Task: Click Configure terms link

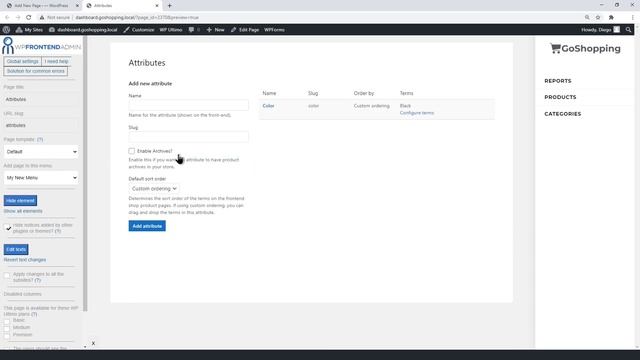Action: (x=417, y=113)
